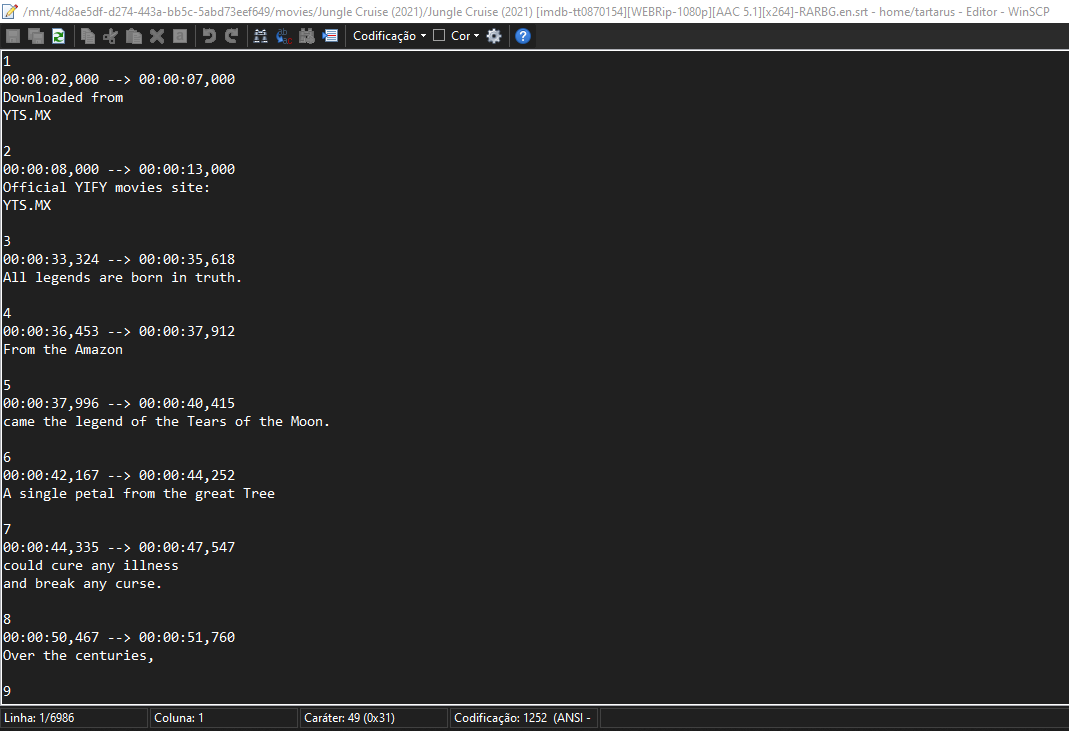
Task: Click the line 'Downloaded from'
Action: point(63,98)
